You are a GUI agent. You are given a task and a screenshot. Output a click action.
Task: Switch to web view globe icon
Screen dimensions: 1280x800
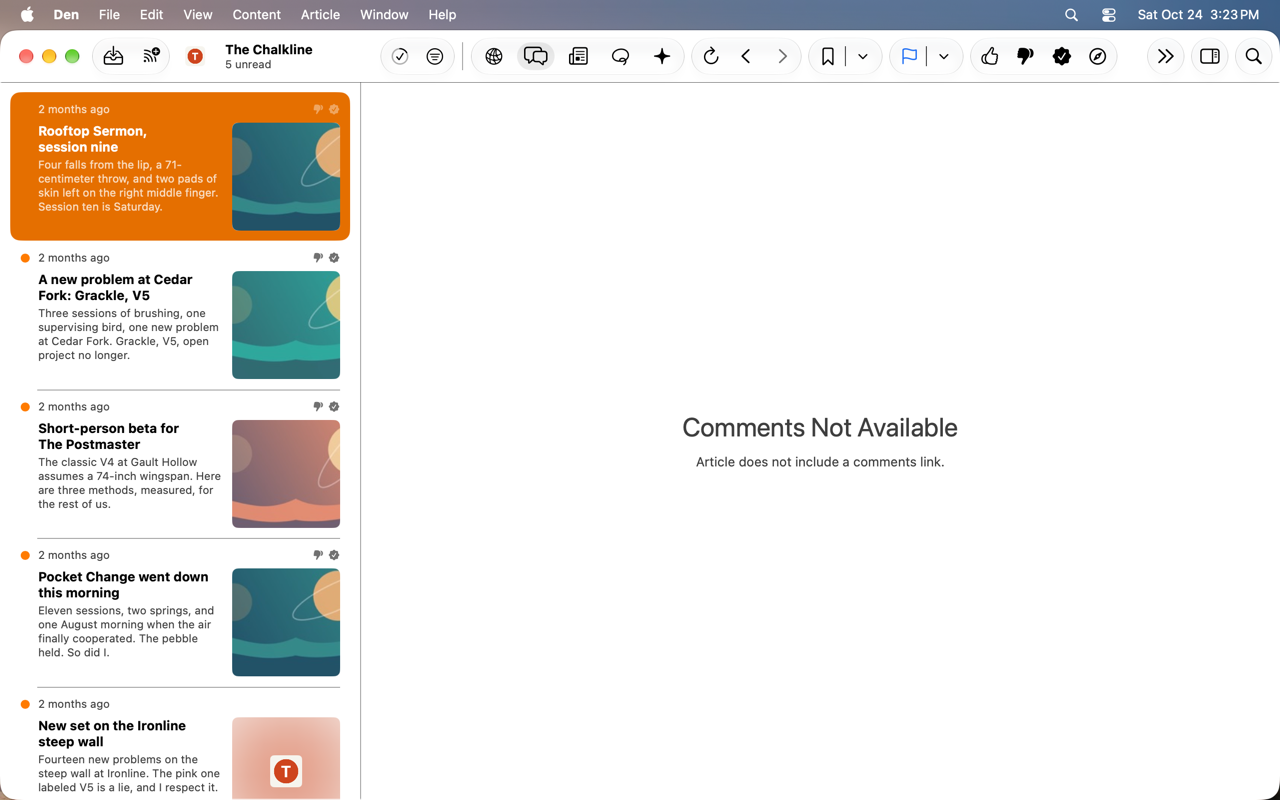tap(494, 57)
